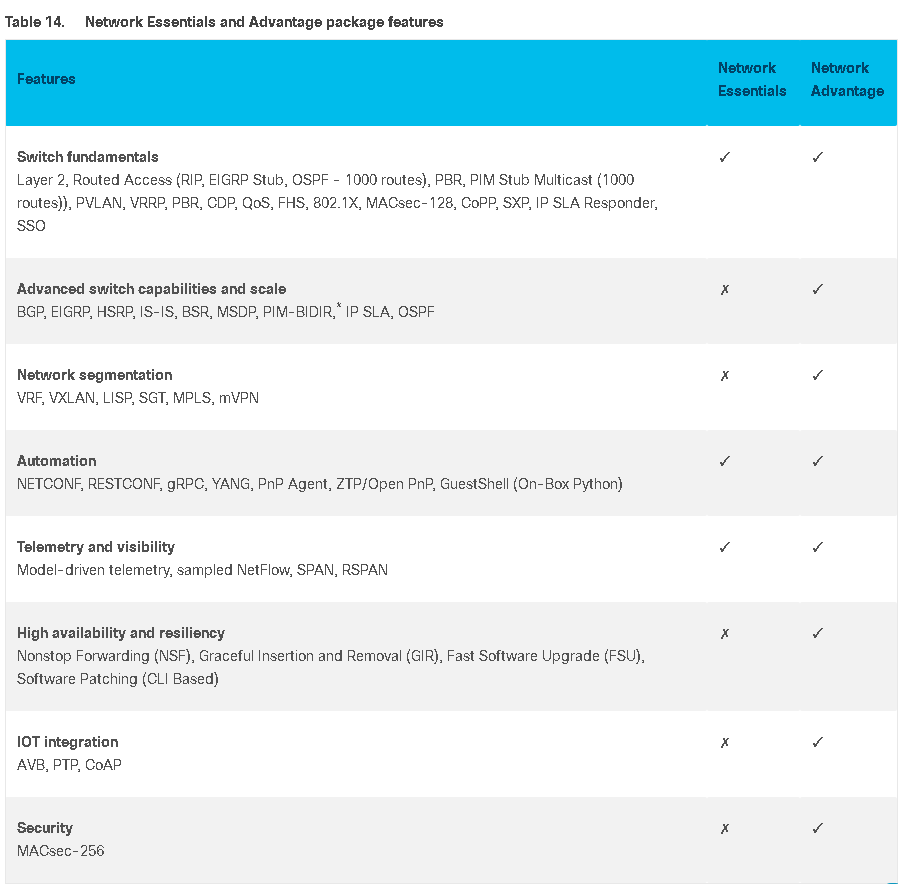Image resolution: width=898 pixels, height=884 pixels.
Task: Click the Essentials X mark for High availability
Action: coord(724,633)
